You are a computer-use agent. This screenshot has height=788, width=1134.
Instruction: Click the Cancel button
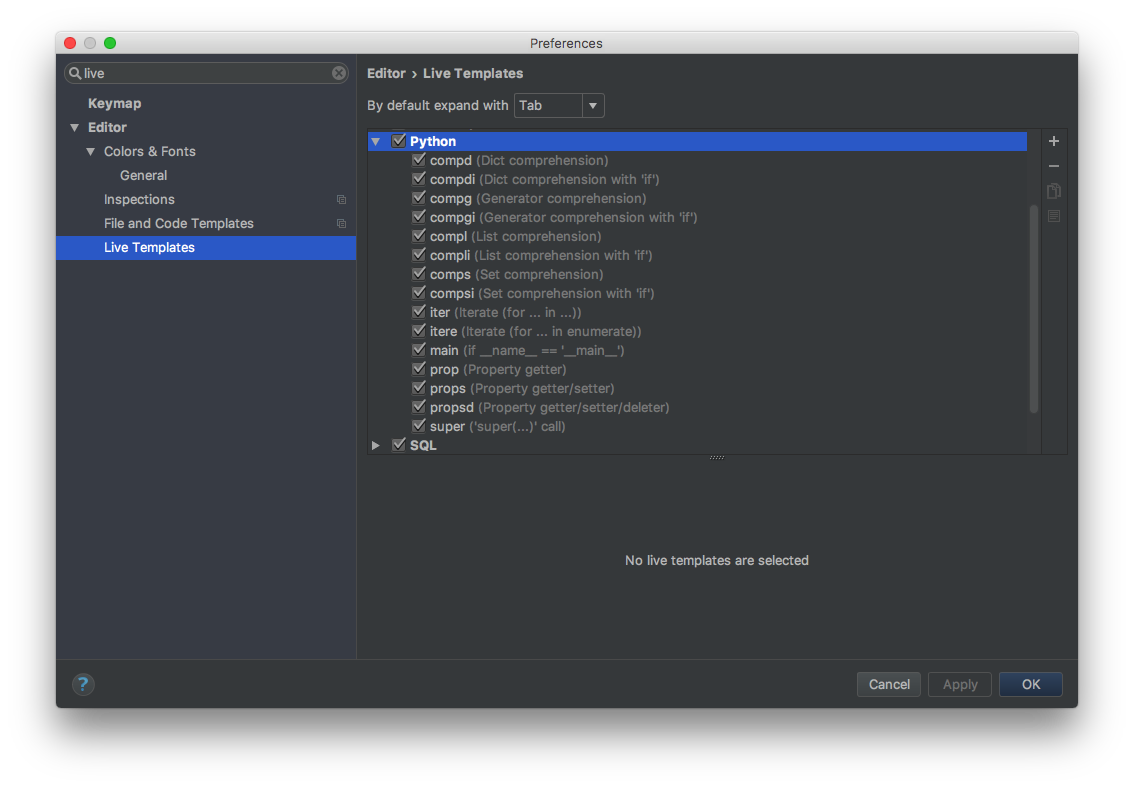coord(889,684)
